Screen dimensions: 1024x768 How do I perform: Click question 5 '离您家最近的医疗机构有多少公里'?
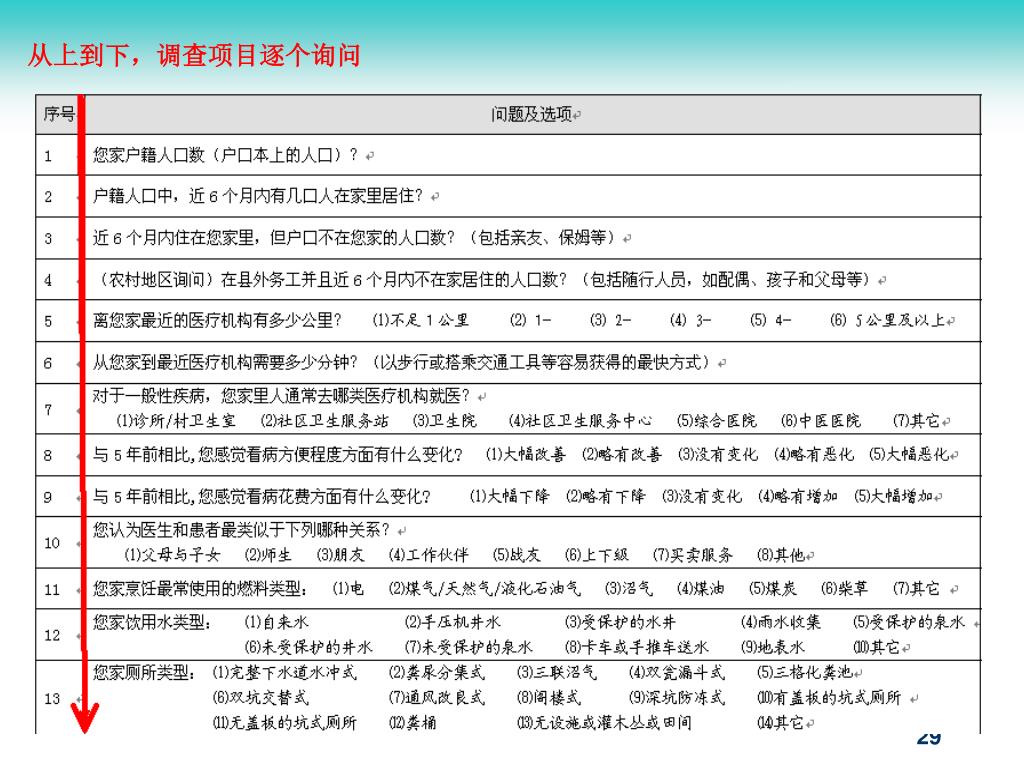(x=217, y=321)
